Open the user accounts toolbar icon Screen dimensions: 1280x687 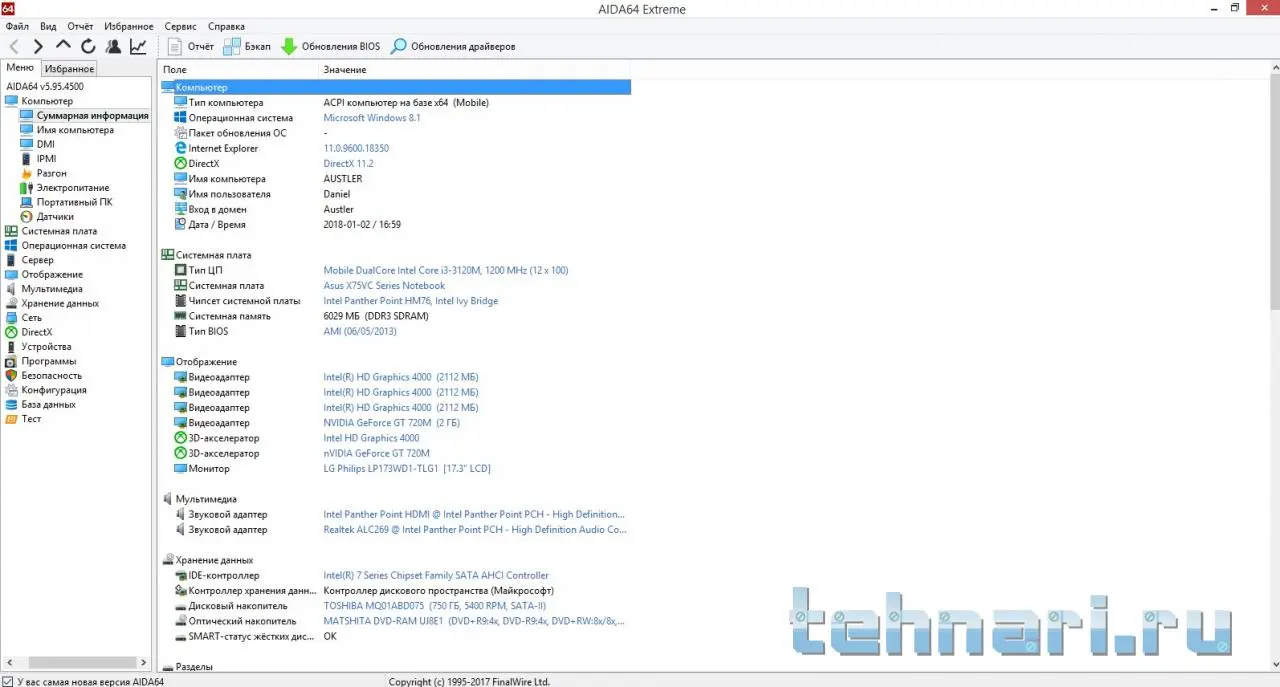[113, 46]
